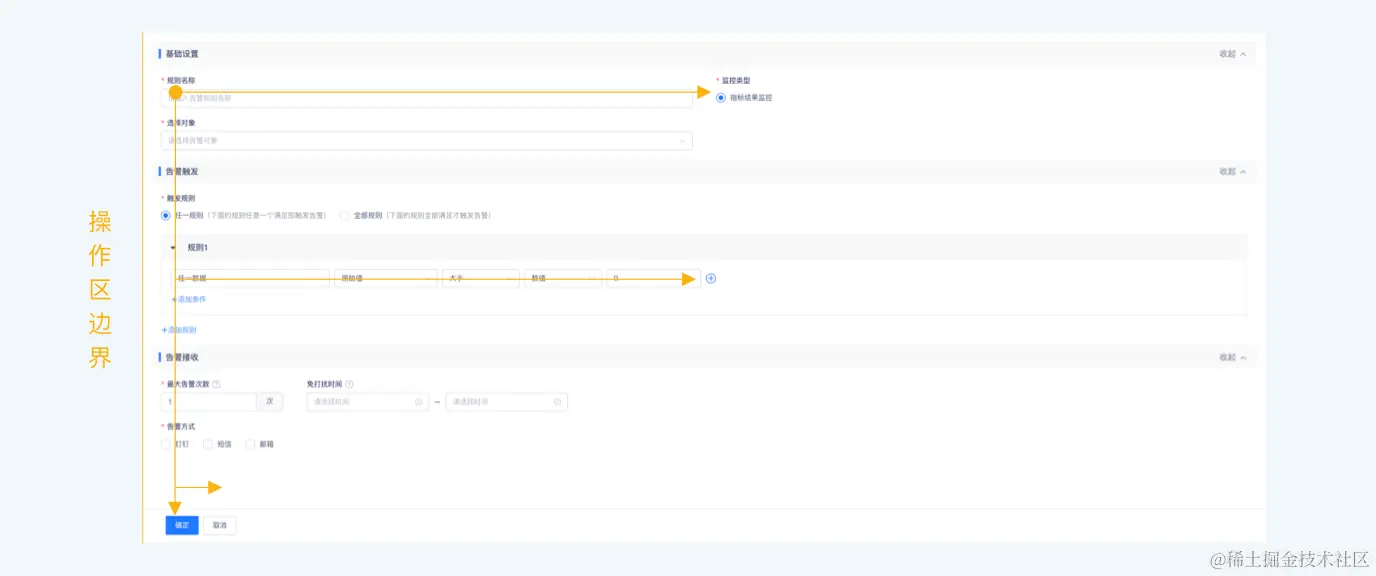Click the 次 unit addon
This screenshot has width=1376, height=576.
[270, 402]
